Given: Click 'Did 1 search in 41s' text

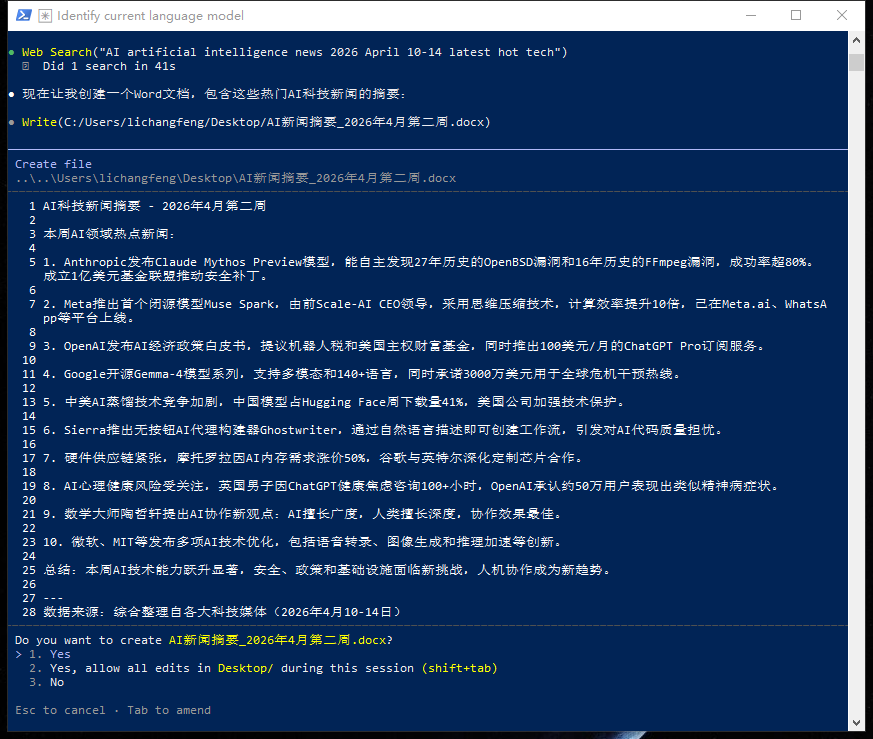Looking at the screenshot, I should (109, 66).
